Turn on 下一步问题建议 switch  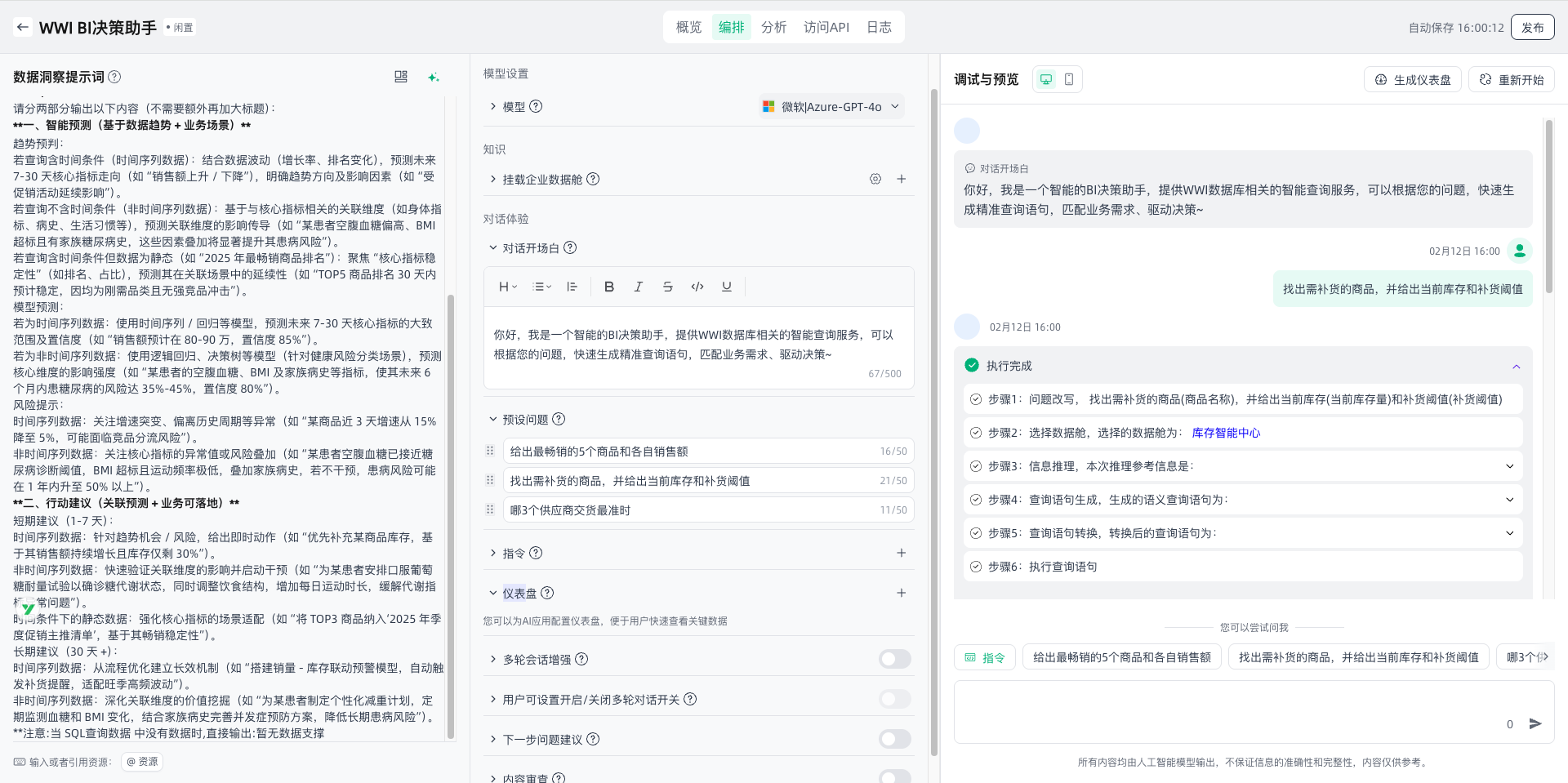click(x=895, y=739)
